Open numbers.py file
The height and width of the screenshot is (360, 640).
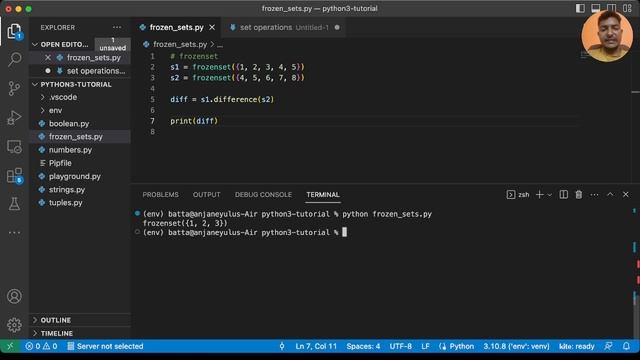(x=70, y=150)
